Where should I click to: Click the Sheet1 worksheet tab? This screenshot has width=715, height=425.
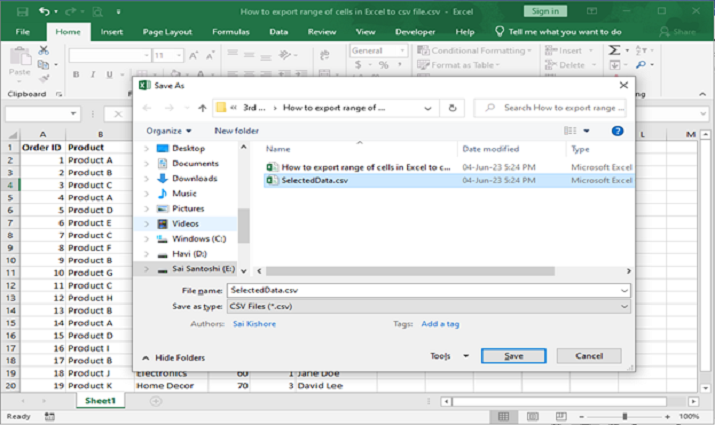click(x=100, y=401)
